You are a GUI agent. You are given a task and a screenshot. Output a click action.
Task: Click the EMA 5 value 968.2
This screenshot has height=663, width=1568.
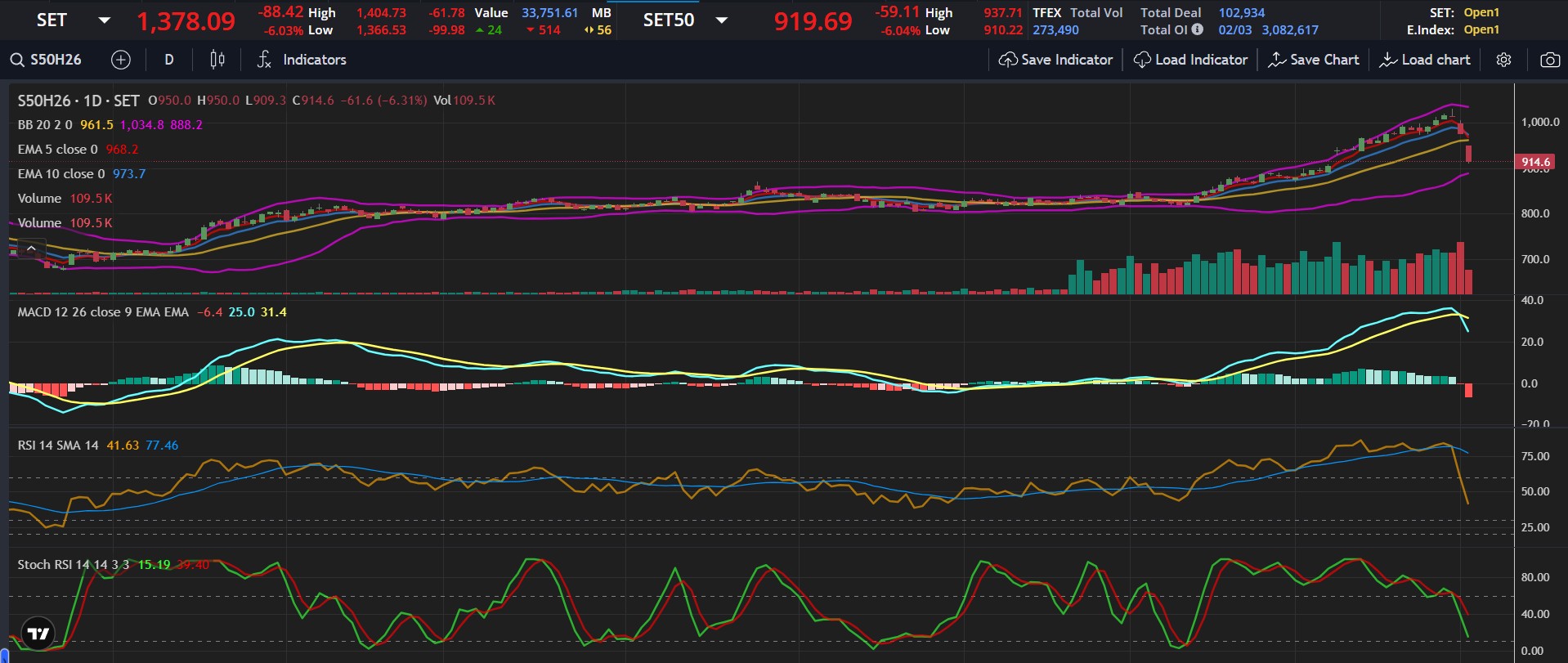(122, 150)
